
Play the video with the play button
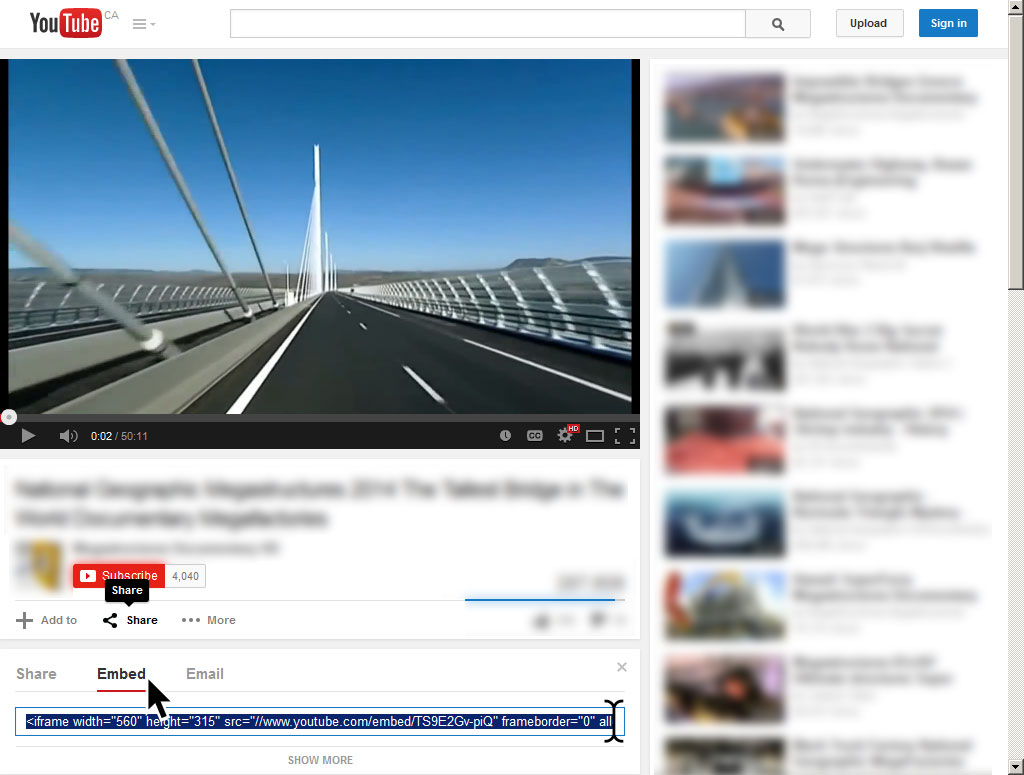pos(28,436)
